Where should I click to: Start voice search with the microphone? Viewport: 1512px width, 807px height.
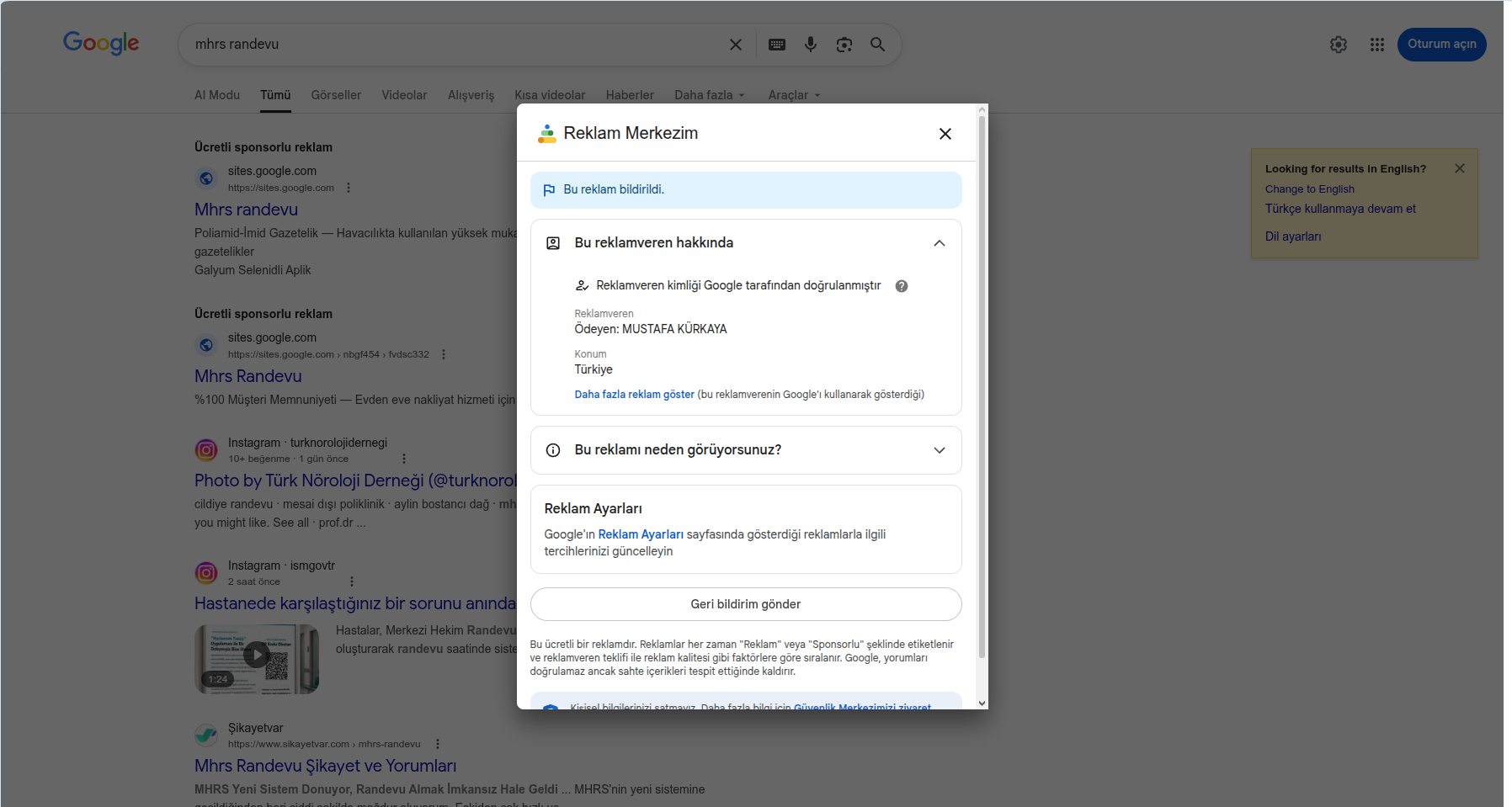(811, 45)
